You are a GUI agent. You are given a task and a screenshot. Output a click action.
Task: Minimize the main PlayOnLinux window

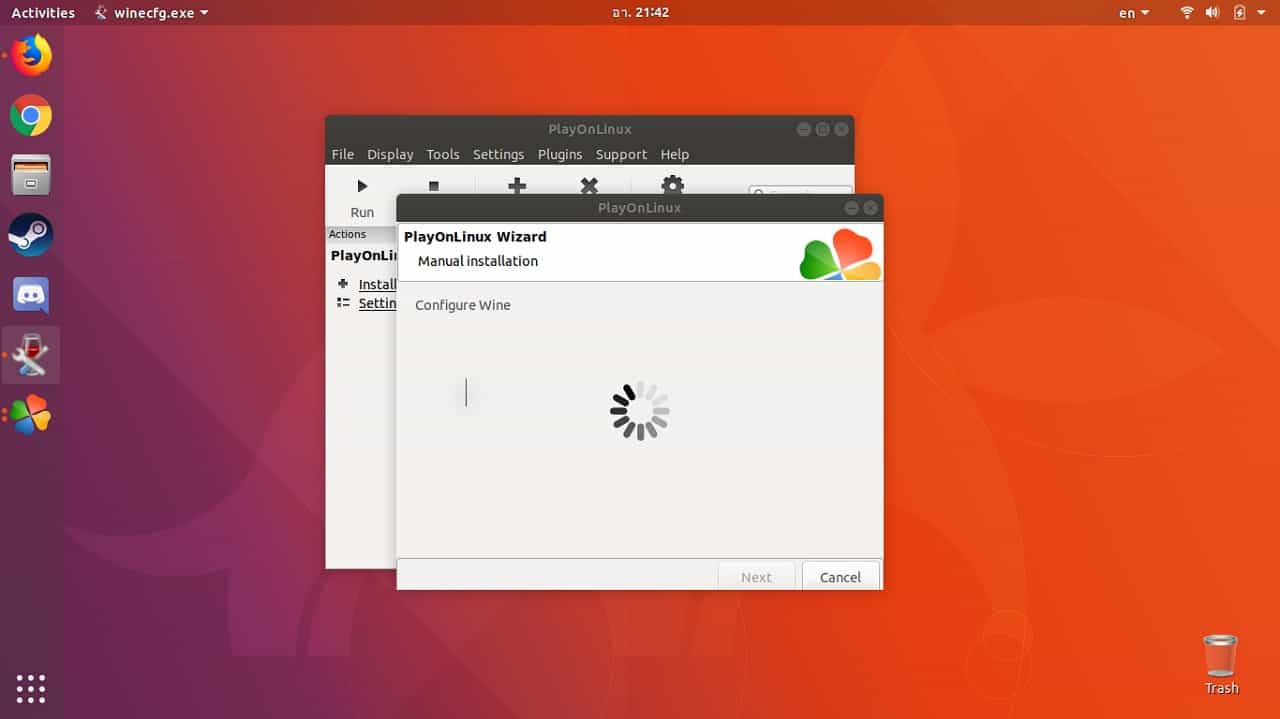tap(803, 129)
